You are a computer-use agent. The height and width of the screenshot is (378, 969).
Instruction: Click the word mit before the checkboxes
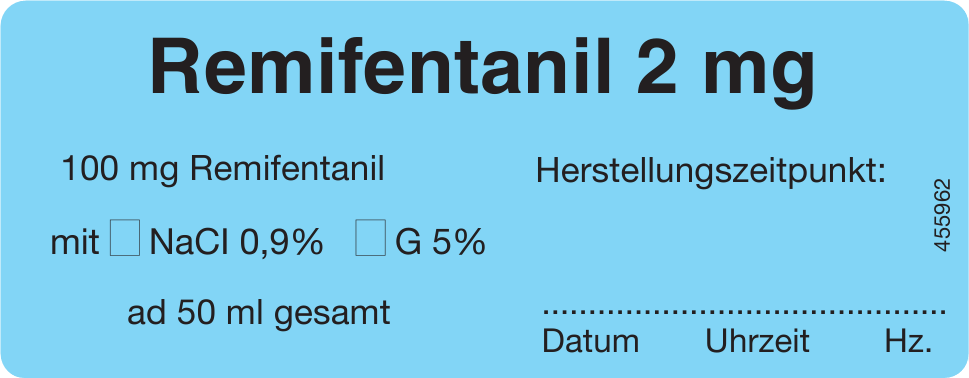click(75, 242)
